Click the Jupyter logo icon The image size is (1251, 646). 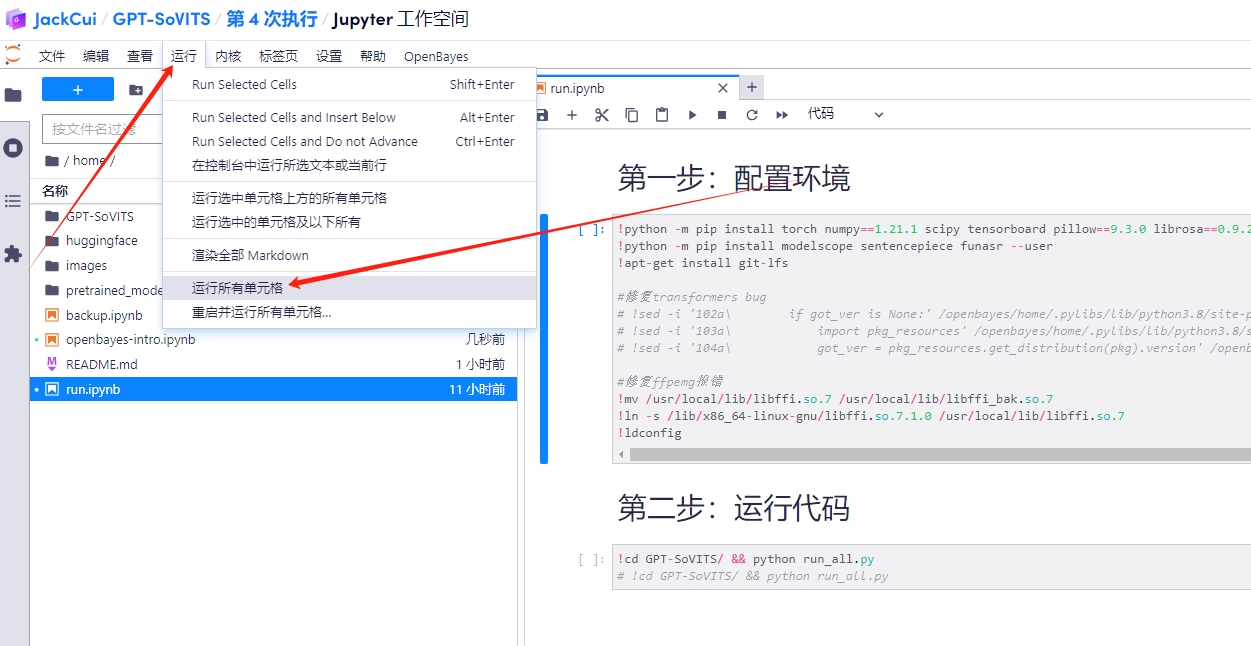(13, 55)
